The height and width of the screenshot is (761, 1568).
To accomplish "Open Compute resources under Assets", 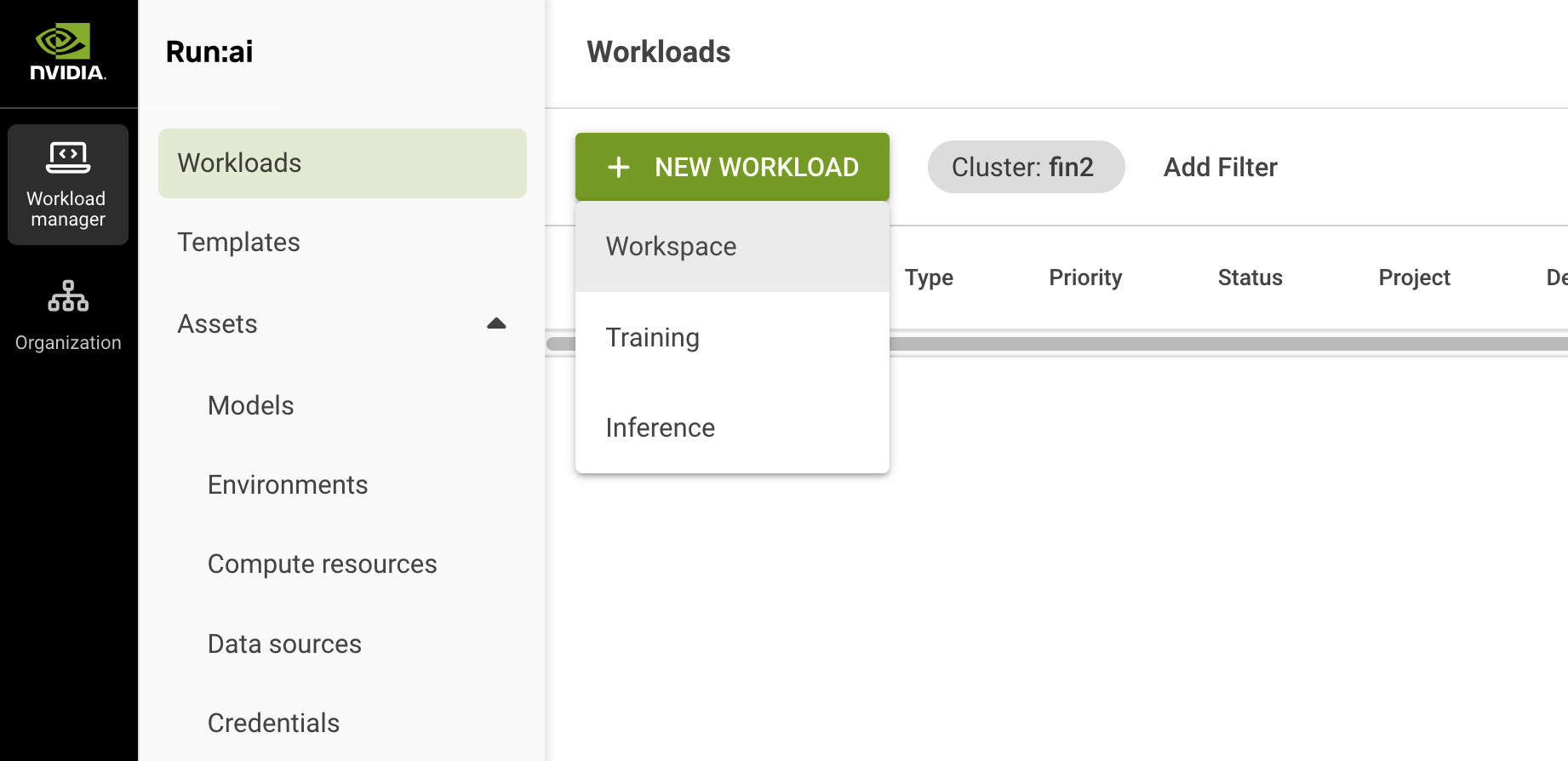I will 323,564.
